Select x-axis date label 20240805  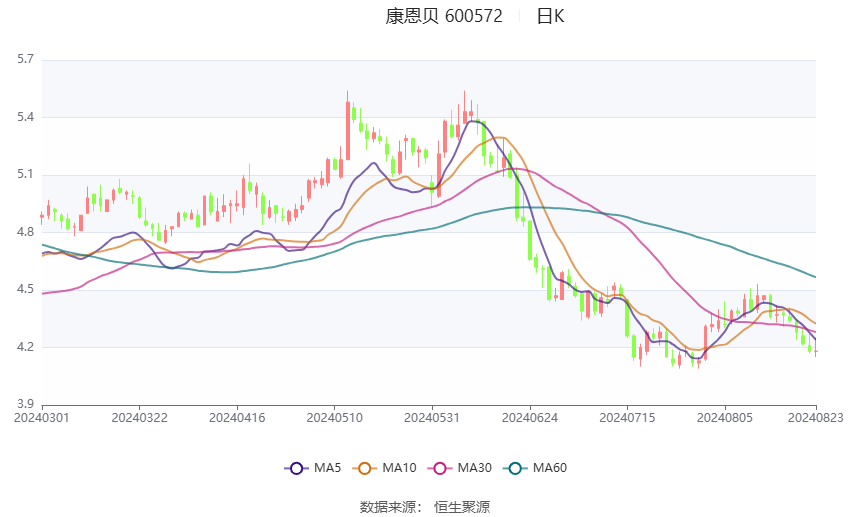pyautogui.click(x=725, y=418)
